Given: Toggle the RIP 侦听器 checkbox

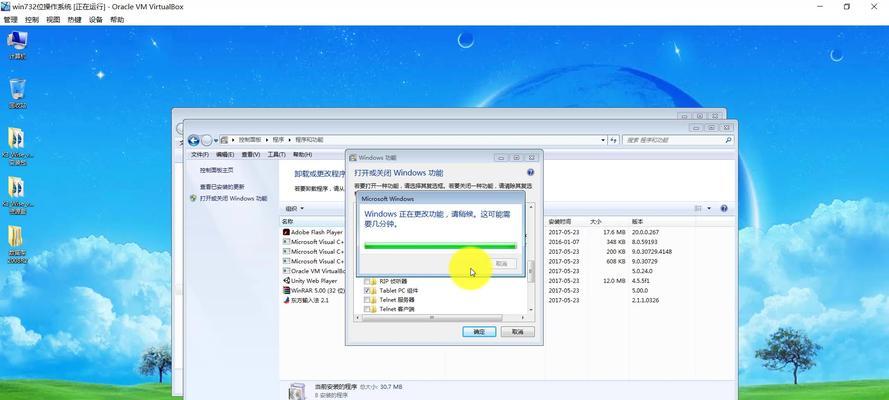Looking at the screenshot, I should click(x=367, y=281).
